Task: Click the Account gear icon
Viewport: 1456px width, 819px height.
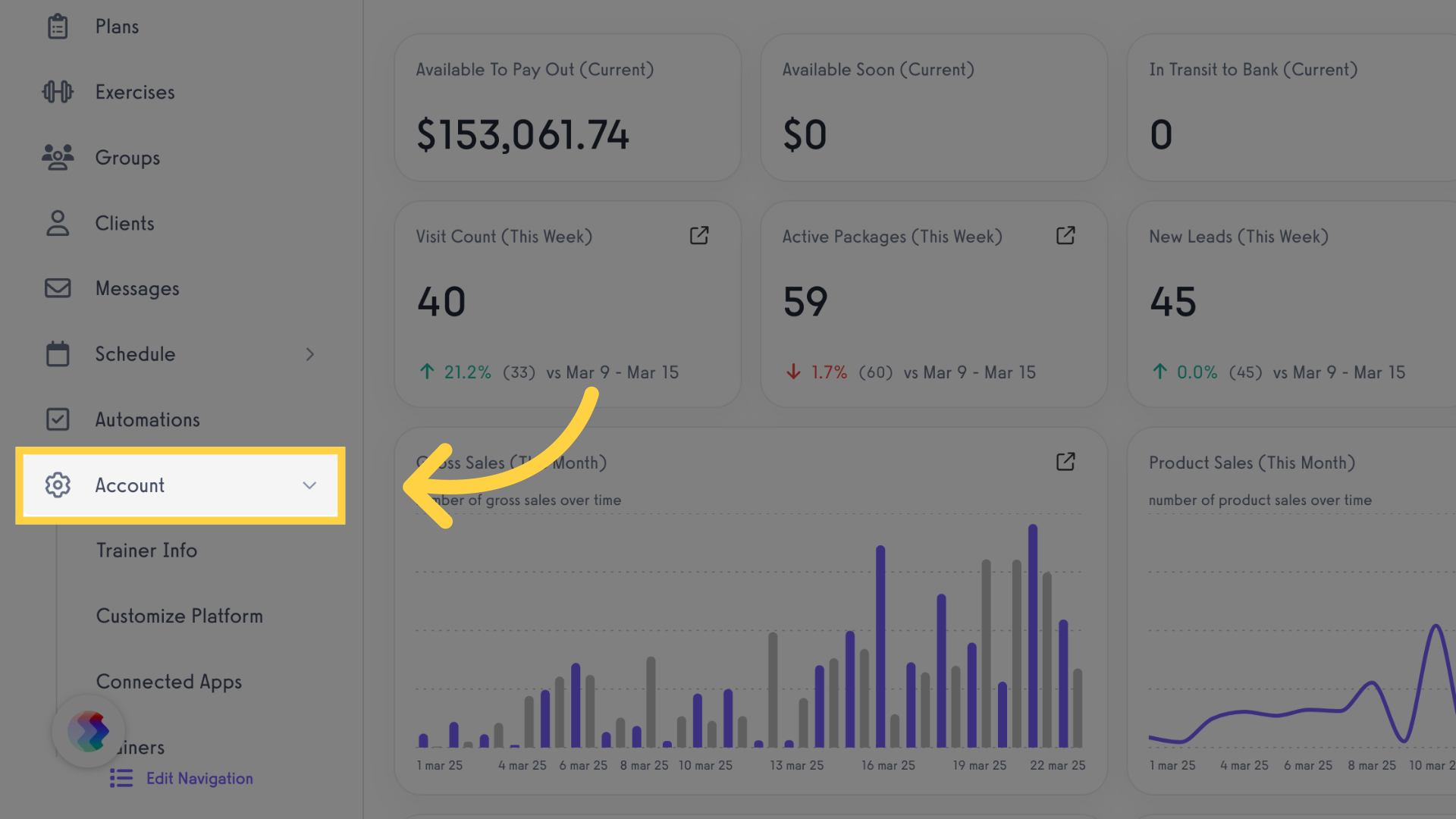Action: coord(58,485)
